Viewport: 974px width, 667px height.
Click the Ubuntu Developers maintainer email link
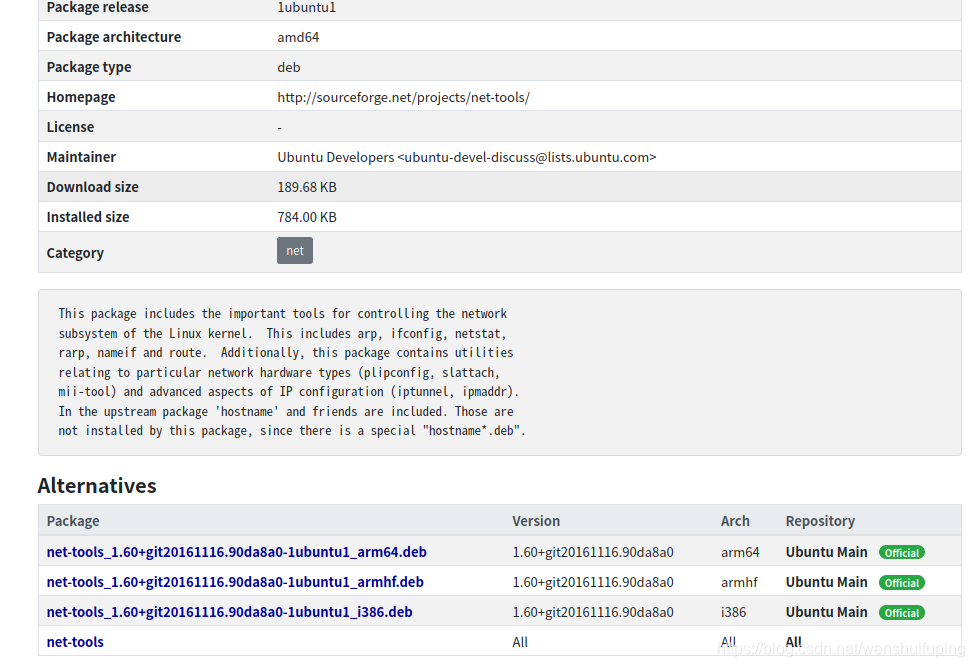click(466, 156)
